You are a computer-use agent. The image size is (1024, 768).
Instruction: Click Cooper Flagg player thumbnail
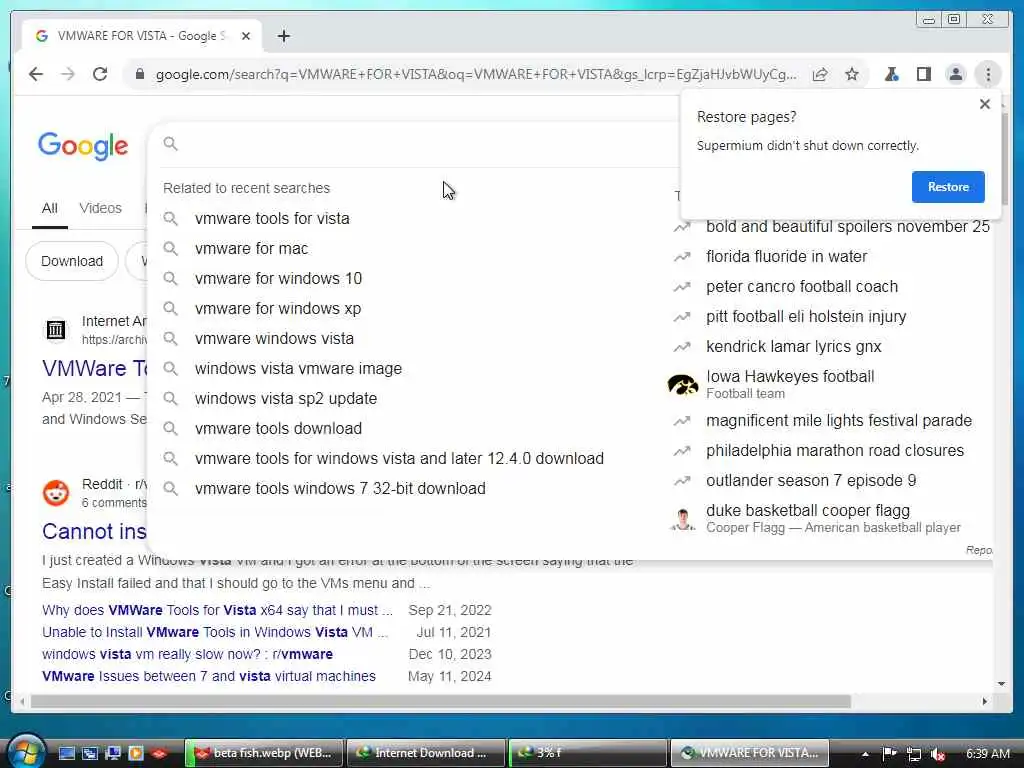[682, 520]
